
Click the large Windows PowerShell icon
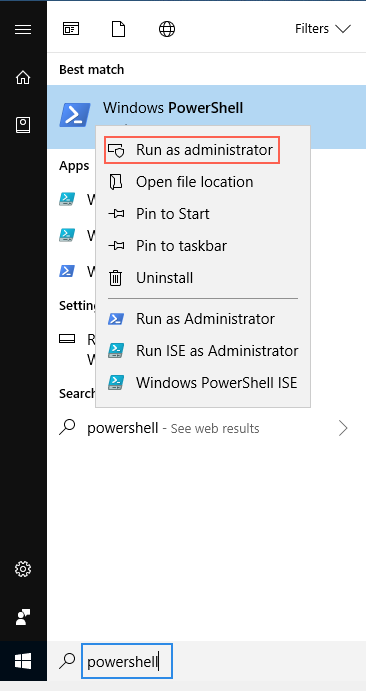point(75,115)
